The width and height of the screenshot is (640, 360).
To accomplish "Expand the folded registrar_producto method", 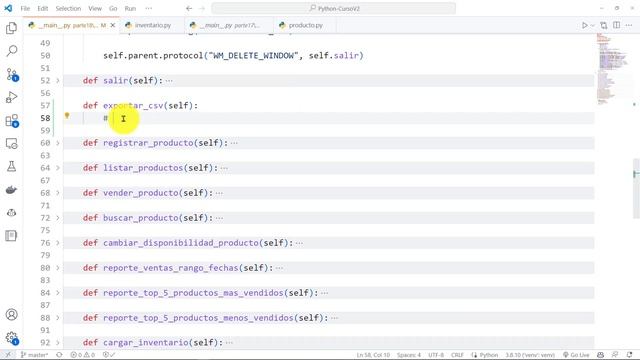I will [x=58, y=143].
